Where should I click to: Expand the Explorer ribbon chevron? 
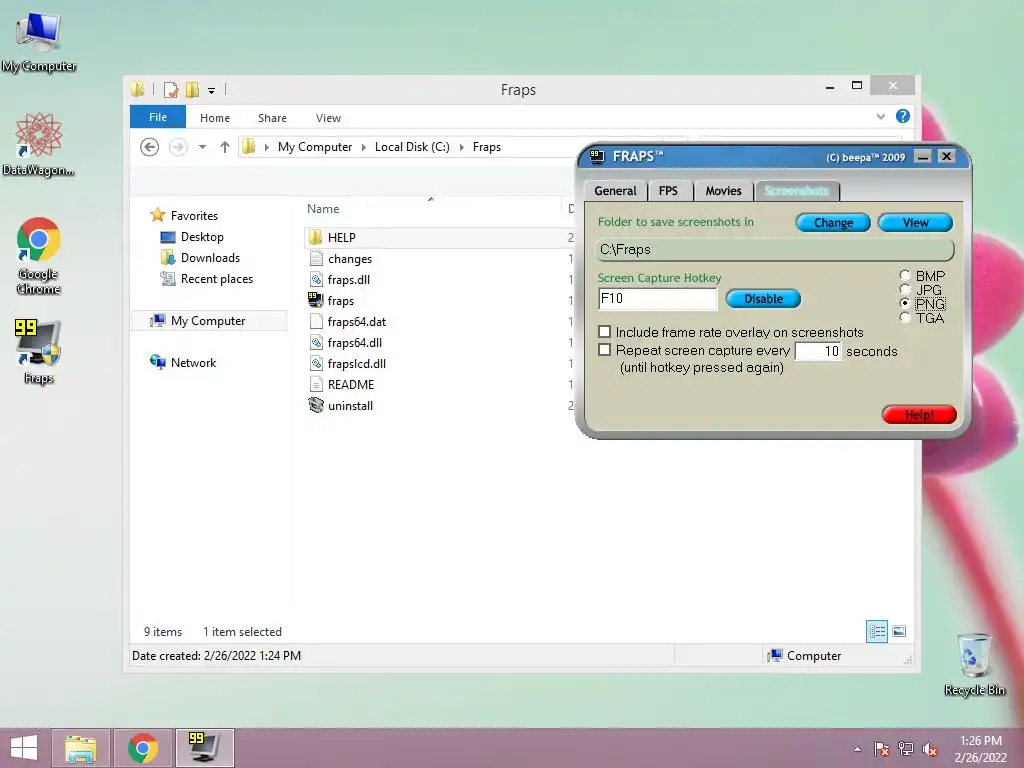pos(880,117)
